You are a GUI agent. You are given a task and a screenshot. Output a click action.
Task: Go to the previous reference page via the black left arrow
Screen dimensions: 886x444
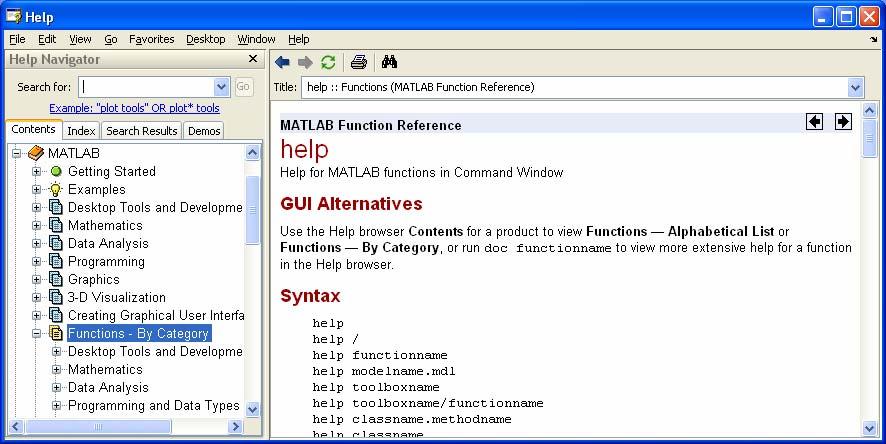point(814,121)
